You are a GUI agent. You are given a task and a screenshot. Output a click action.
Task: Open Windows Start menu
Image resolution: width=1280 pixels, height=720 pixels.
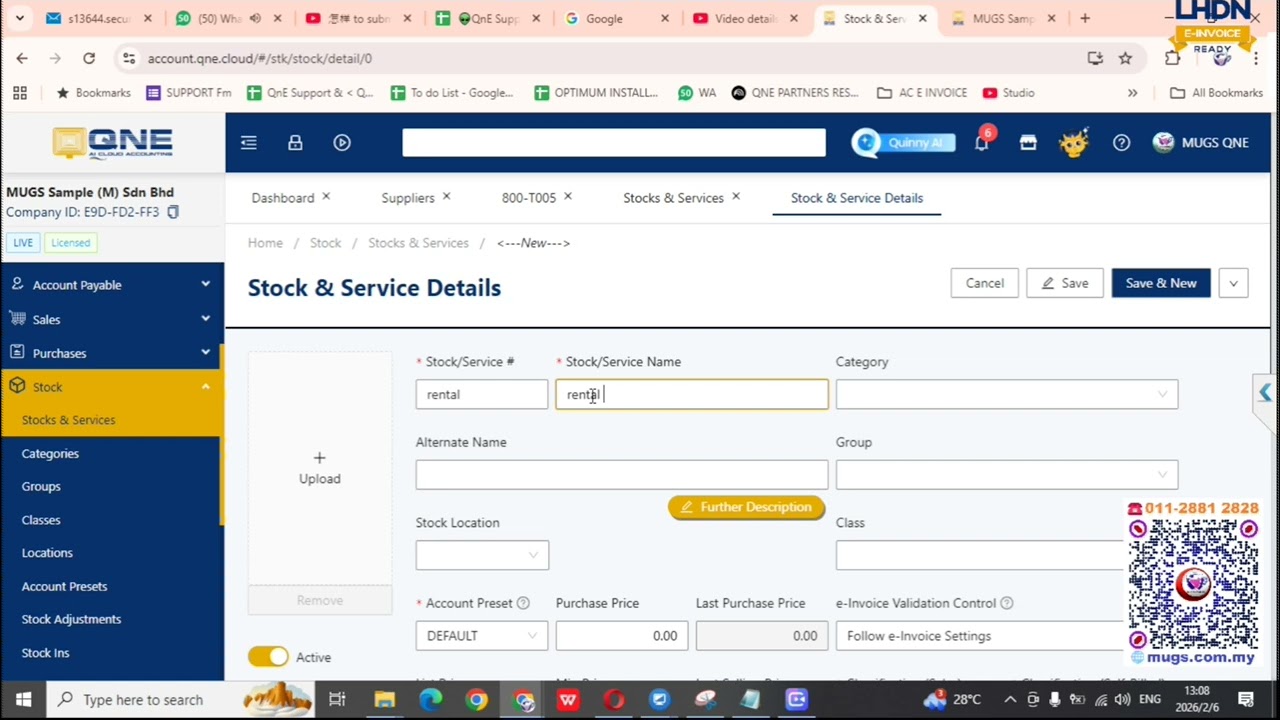point(23,699)
